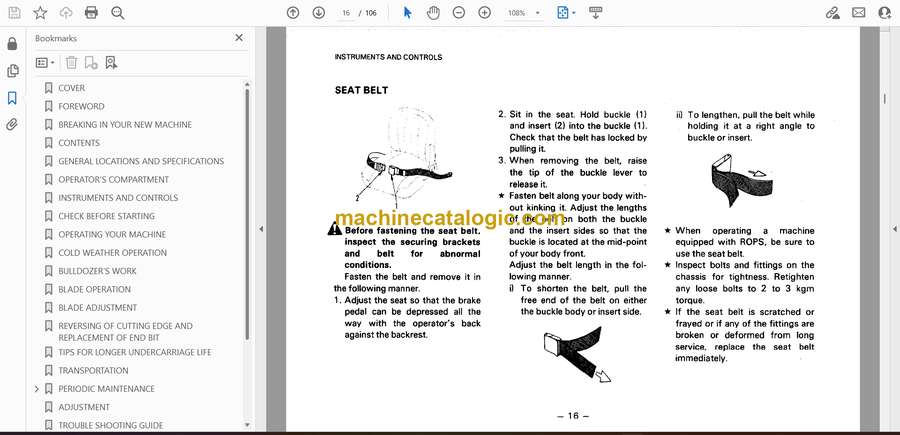The image size is (900, 435).
Task: Open ADJUSTMENT bookmark
Action: point(84,407)
